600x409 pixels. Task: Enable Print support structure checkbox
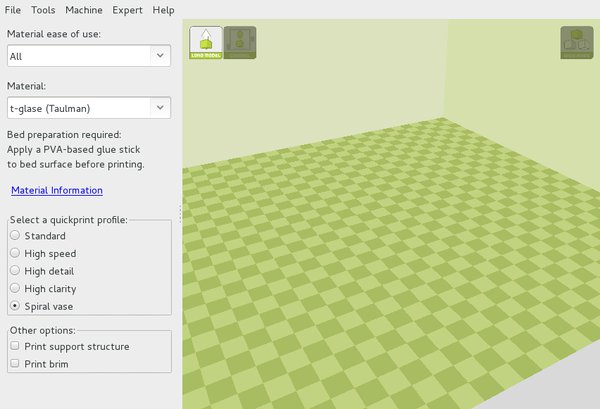pyautogui.click(x=15, y=346)
